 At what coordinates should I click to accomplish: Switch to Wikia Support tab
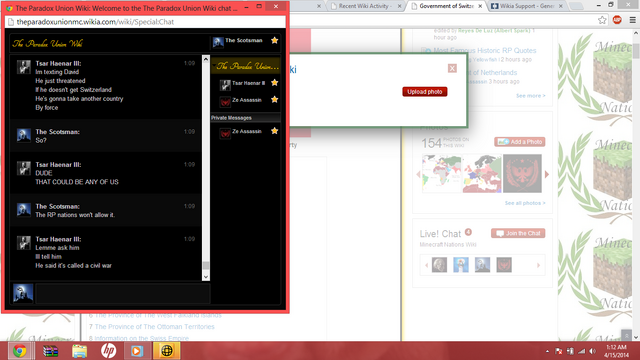[x=527, y=6]
